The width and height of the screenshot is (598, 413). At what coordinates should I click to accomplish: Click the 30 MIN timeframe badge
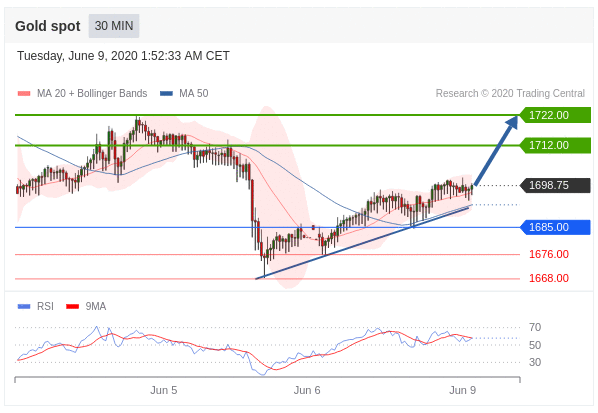pyautogui.click(x=114, y=26)
